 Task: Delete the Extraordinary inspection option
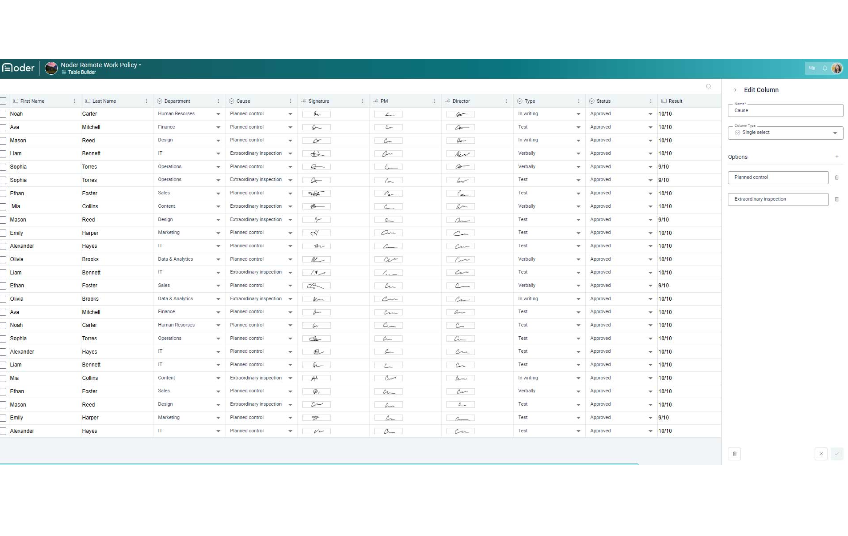pyautogui.click(x=837, y=199)
